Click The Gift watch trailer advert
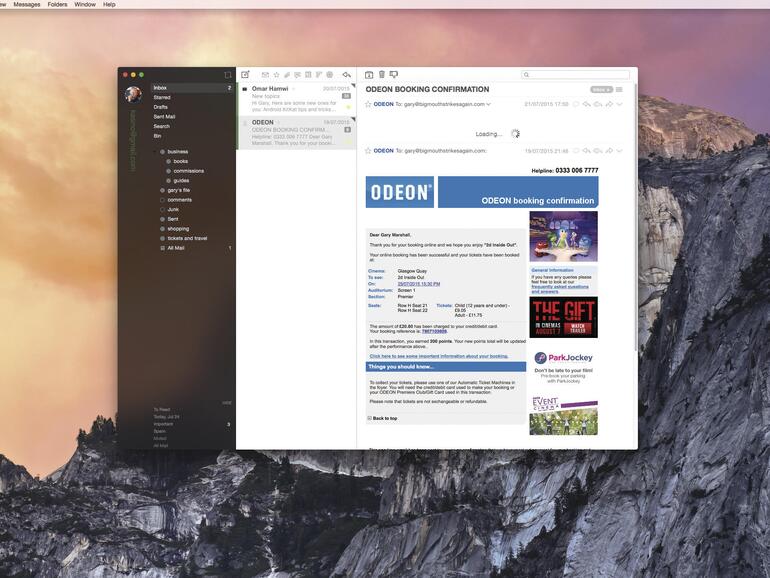This screenshot has height=578, width=770. tap(563, 317)
